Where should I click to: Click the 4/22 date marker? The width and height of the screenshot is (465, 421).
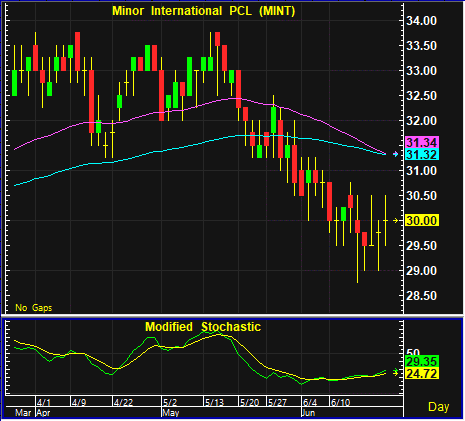123,402
